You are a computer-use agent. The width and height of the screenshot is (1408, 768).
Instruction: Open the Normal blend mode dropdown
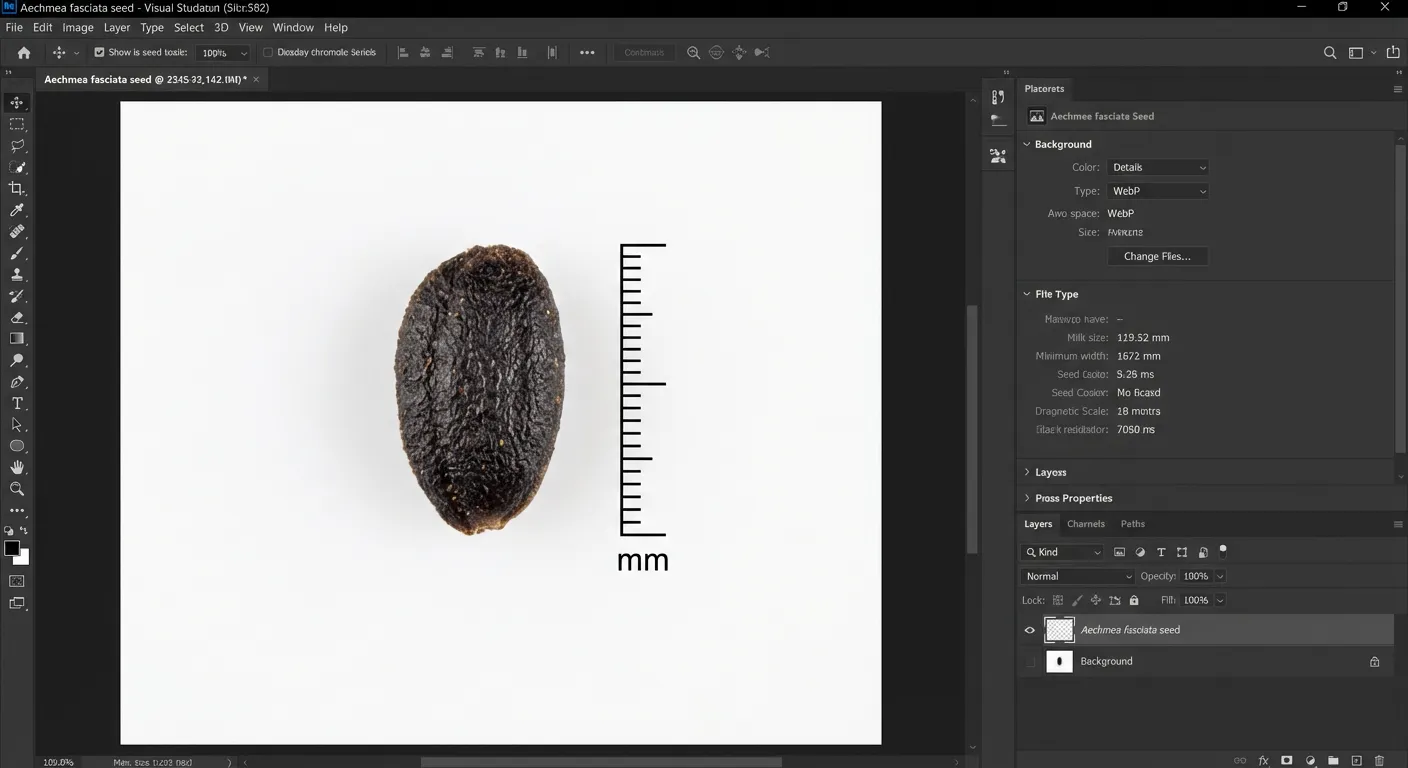pos(1078,576)
